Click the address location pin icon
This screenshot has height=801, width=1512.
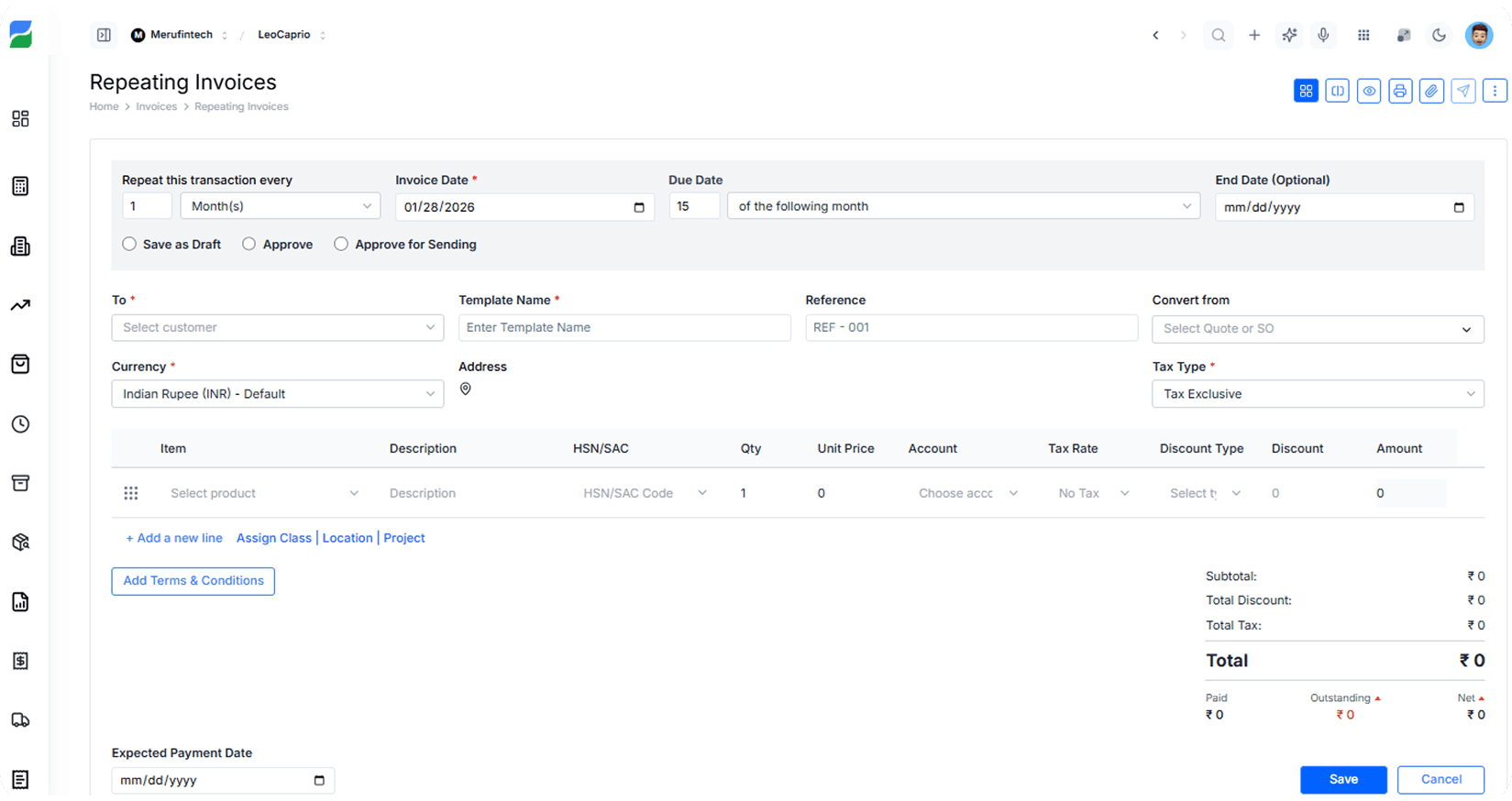[466, 390]
